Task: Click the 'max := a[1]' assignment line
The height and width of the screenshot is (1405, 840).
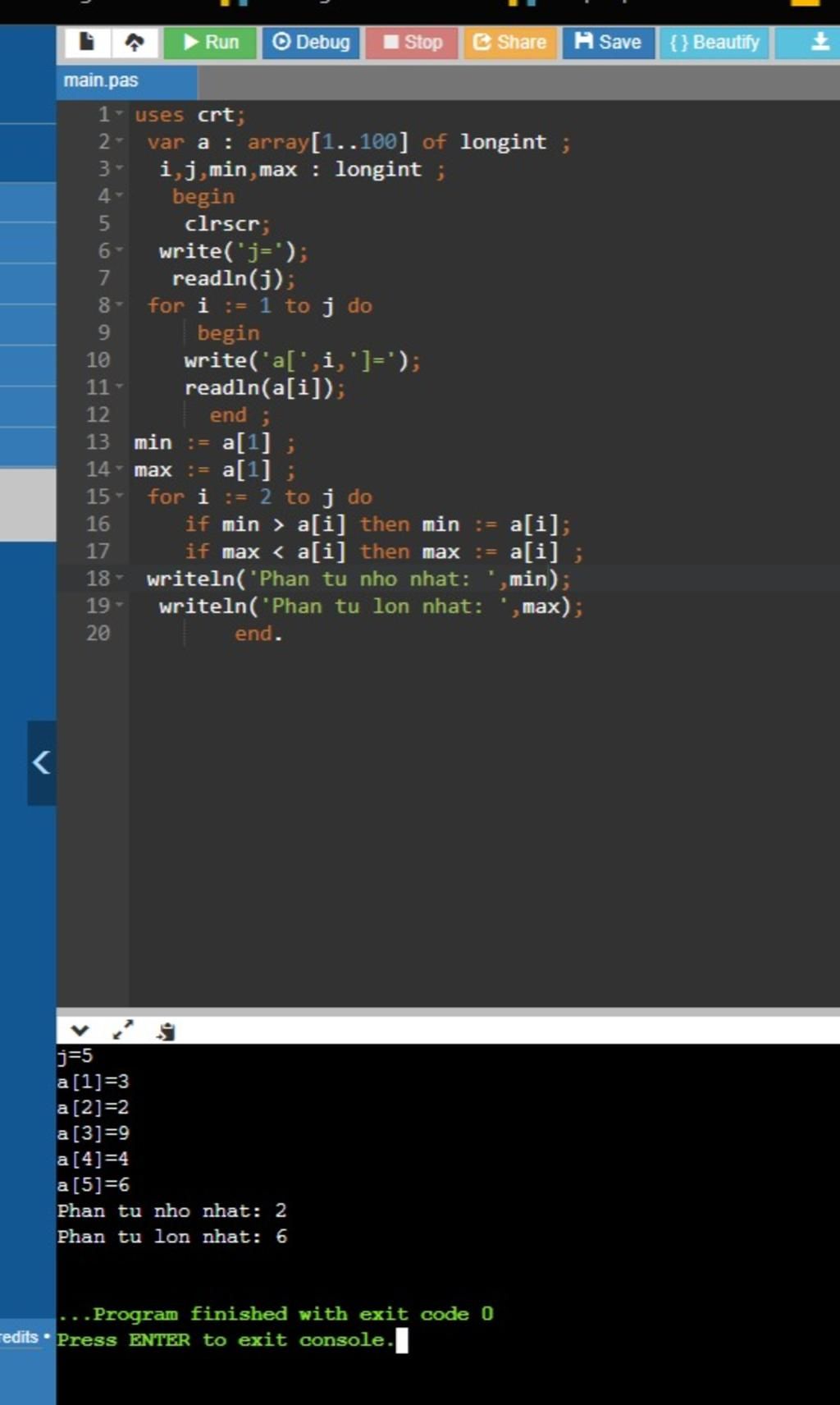Action: [x=214, y=469]
